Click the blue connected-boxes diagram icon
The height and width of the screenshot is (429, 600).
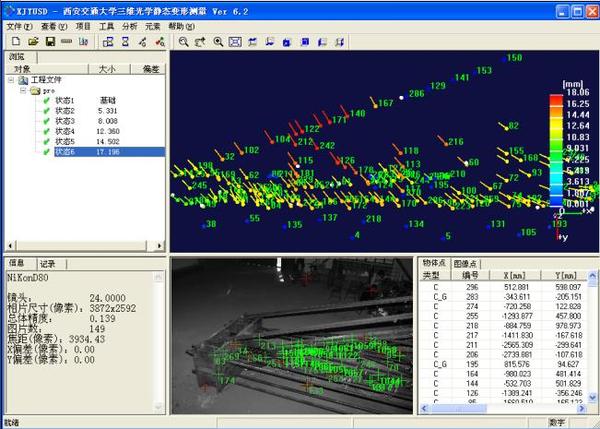(x=108, y=42)
